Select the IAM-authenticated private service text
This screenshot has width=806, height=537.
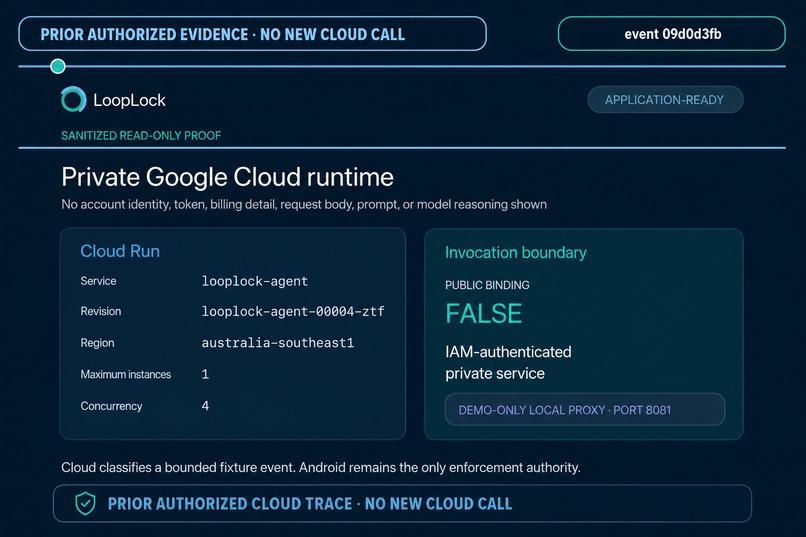pos(508,363)
